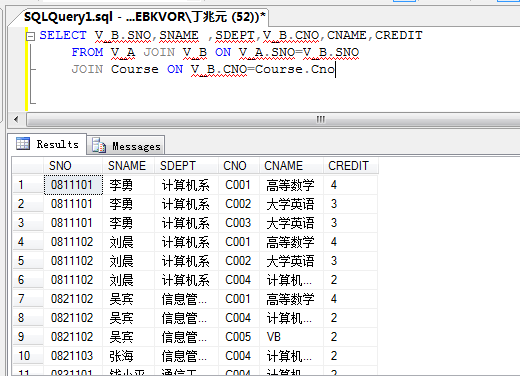The image size is (520, 376).
Task: Select row 4 header
Action: tap(28, 242)
